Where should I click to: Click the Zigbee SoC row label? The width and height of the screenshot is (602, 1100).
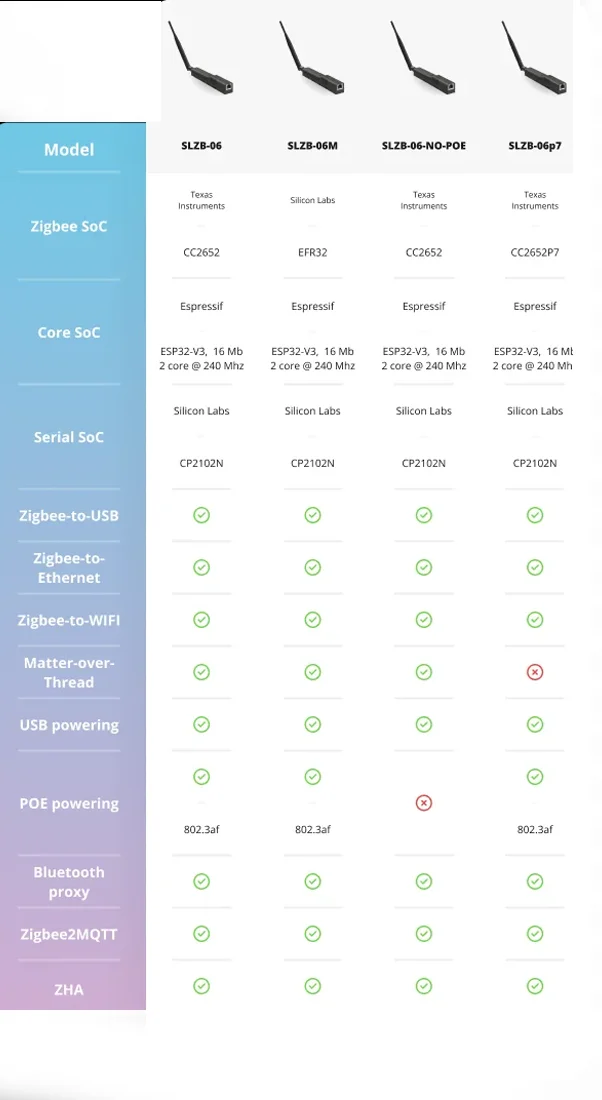[x=69, y=227]
